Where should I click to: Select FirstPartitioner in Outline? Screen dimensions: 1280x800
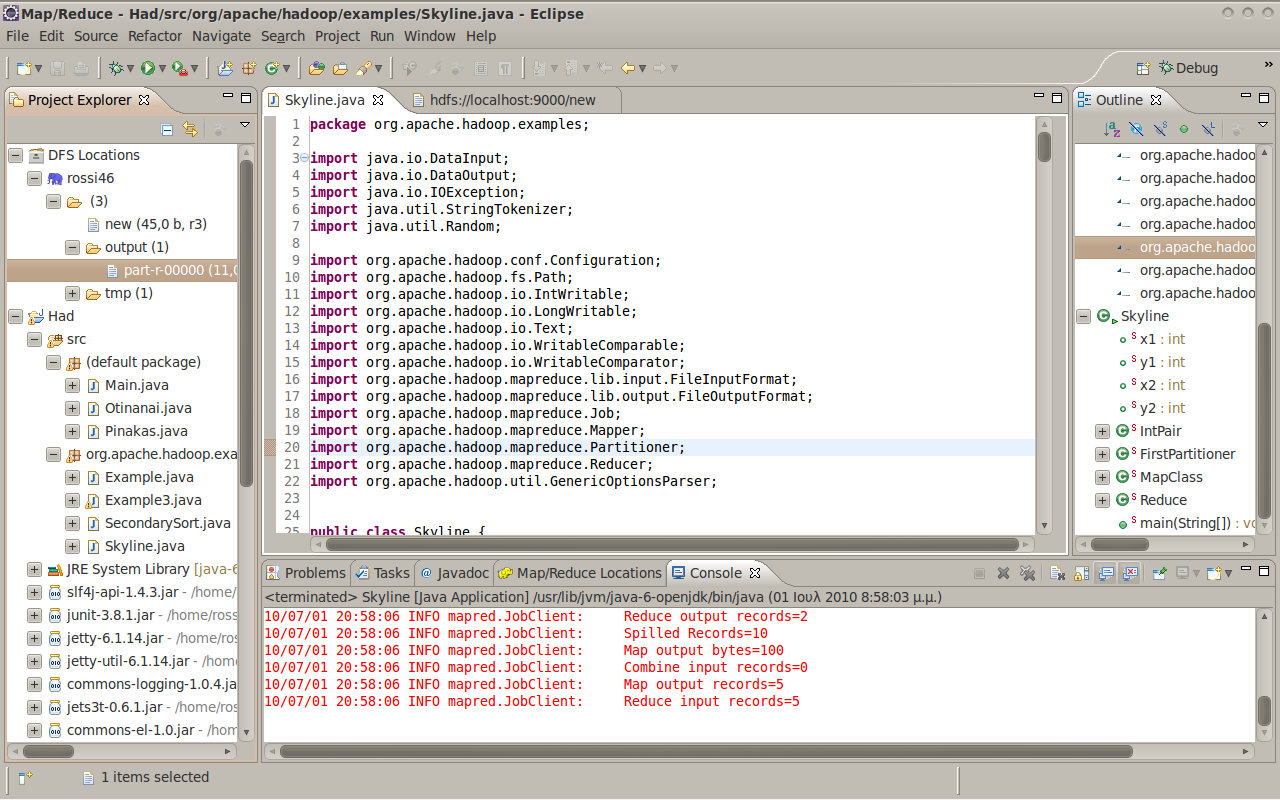click(1187, 454)
